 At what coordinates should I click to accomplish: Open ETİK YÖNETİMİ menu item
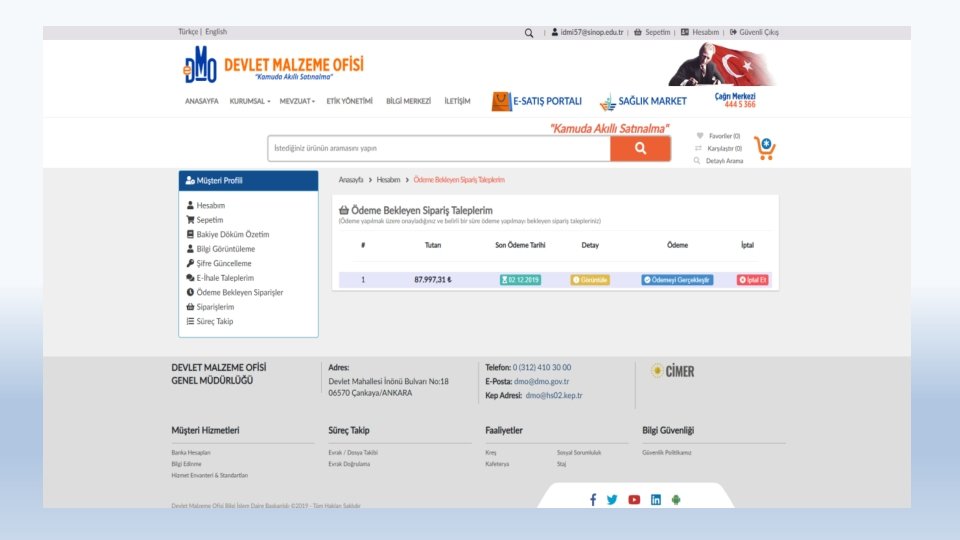[x=350, y=101]
